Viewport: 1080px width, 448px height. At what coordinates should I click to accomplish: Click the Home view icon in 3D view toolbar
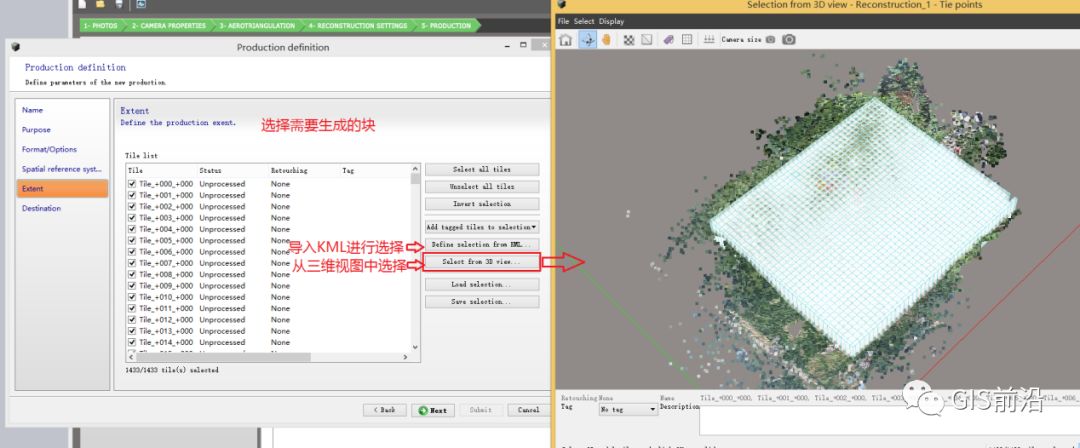(x=565, y=40)
